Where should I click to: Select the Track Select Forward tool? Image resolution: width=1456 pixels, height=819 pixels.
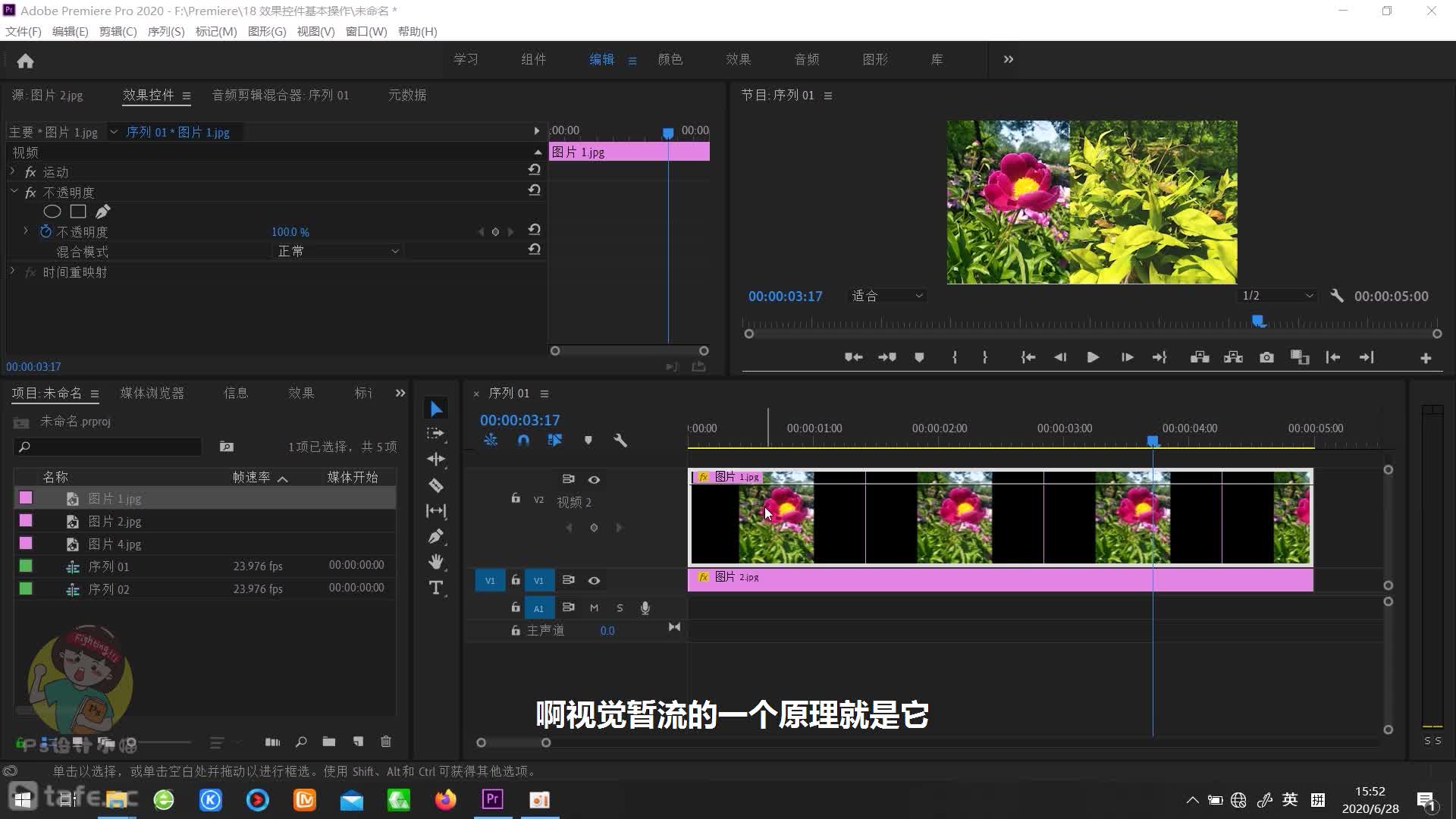tap(436, 434)
